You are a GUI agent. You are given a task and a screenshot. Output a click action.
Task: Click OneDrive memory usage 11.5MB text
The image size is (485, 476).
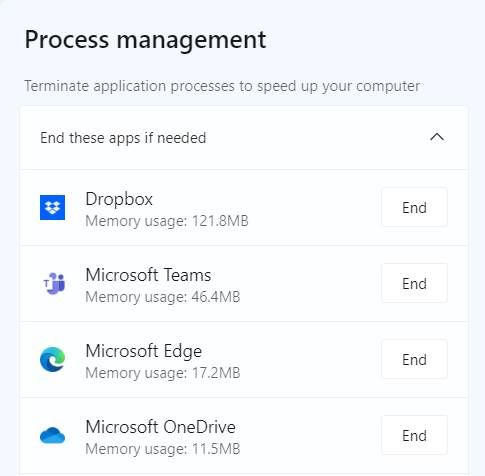pos(163,449)
